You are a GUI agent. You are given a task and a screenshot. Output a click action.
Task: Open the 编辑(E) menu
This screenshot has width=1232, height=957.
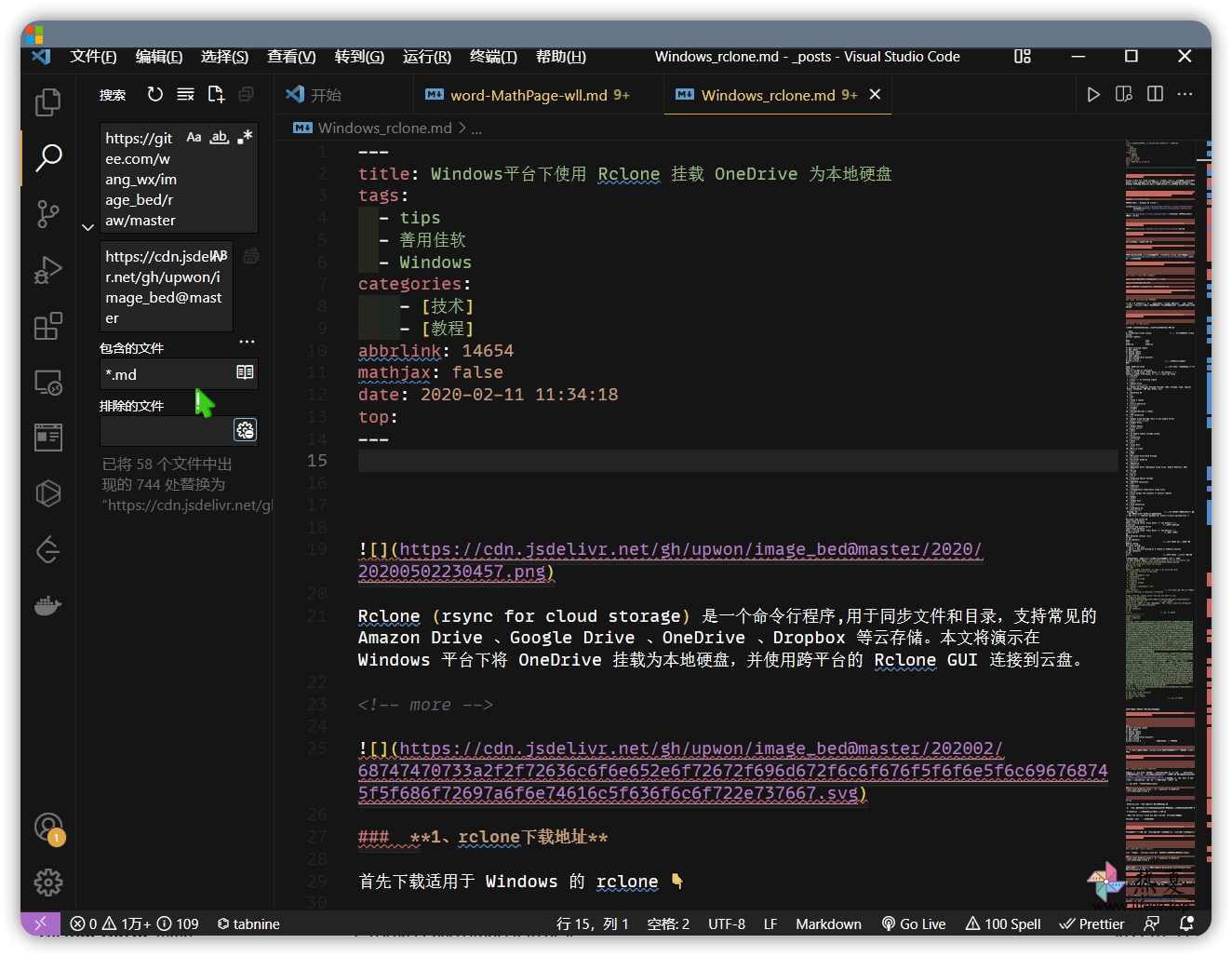click(x=159, y=57)
